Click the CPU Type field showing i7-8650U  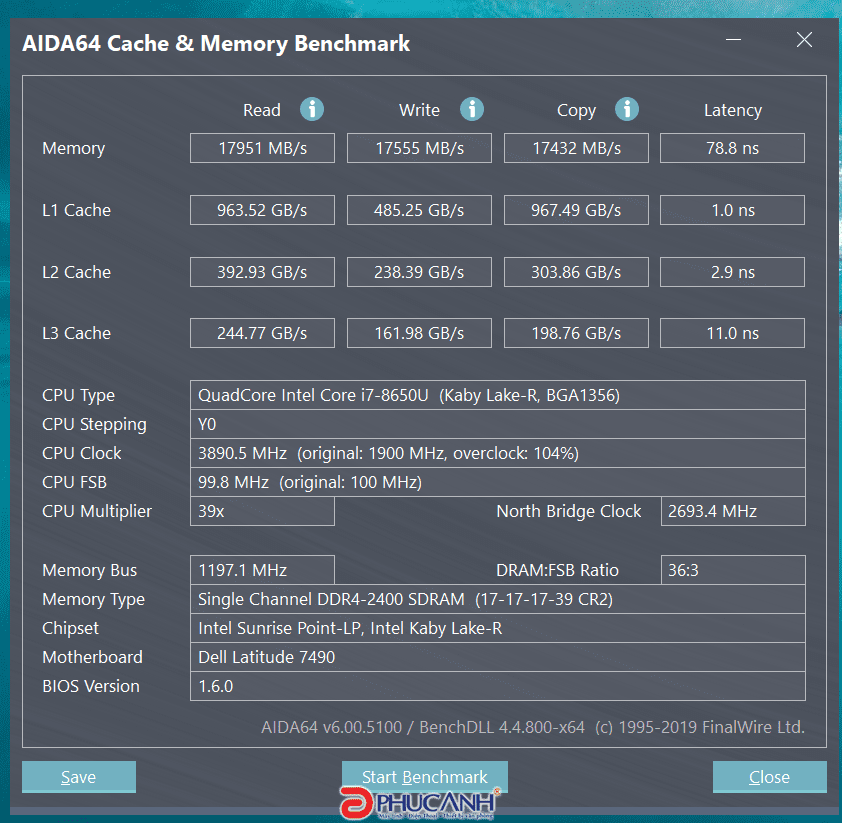point(498,395)
